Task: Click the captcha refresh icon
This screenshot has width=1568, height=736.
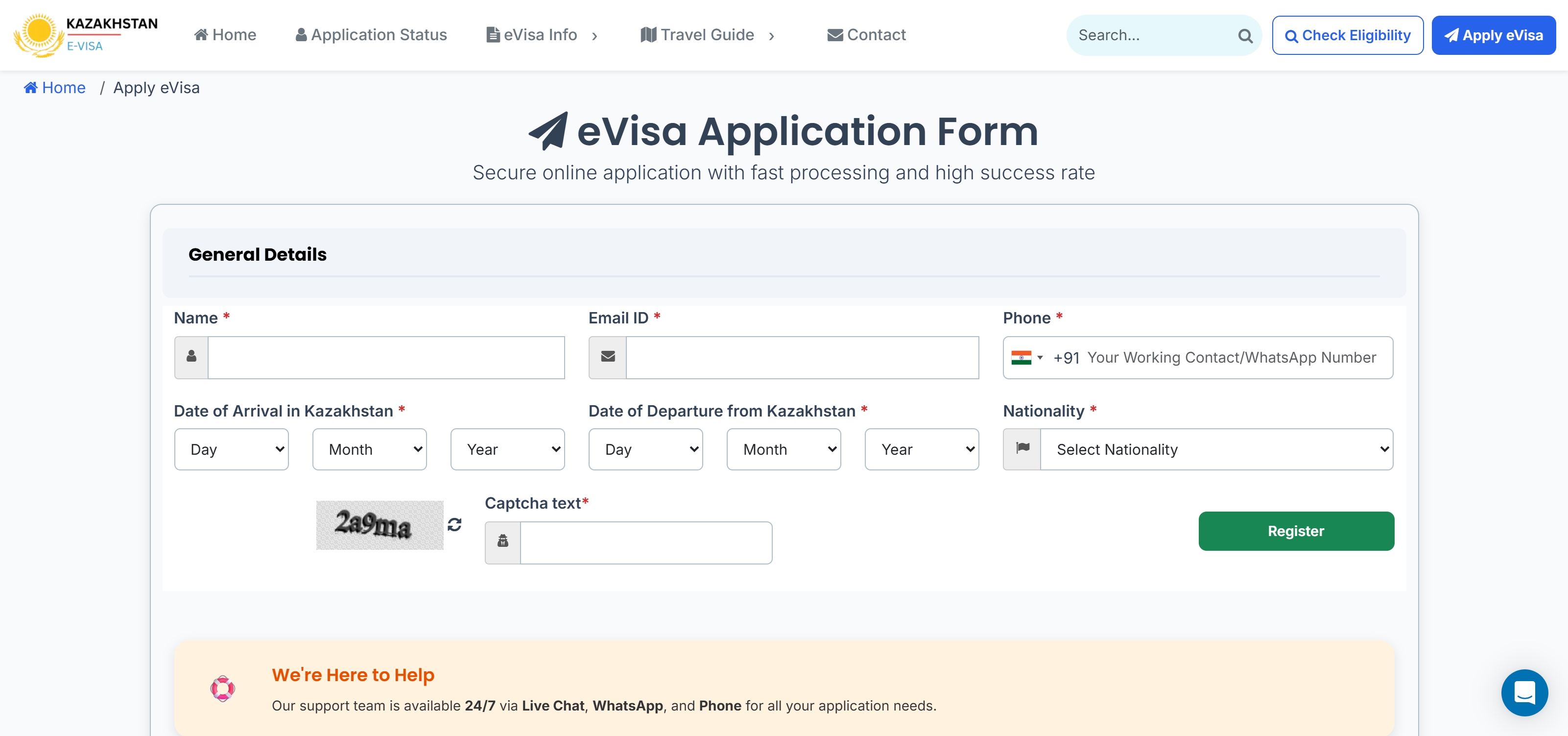Action: click(454, 525)
